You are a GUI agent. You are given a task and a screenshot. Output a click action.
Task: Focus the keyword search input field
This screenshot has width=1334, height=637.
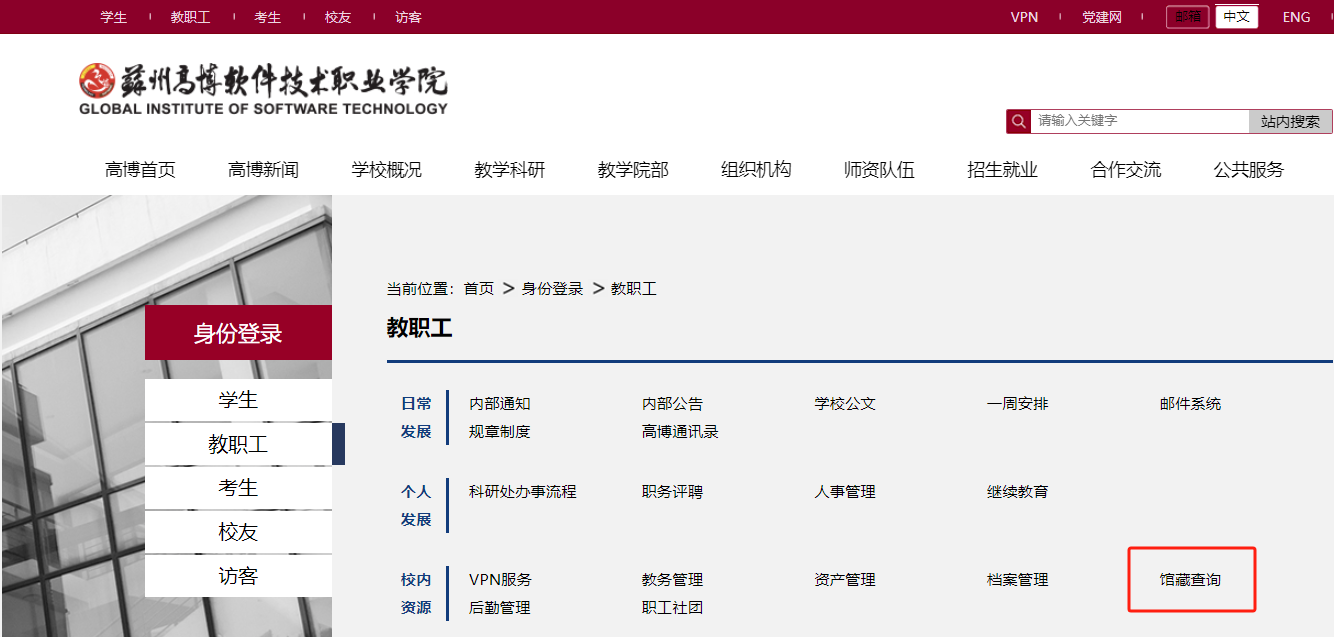coord(1139,121)
